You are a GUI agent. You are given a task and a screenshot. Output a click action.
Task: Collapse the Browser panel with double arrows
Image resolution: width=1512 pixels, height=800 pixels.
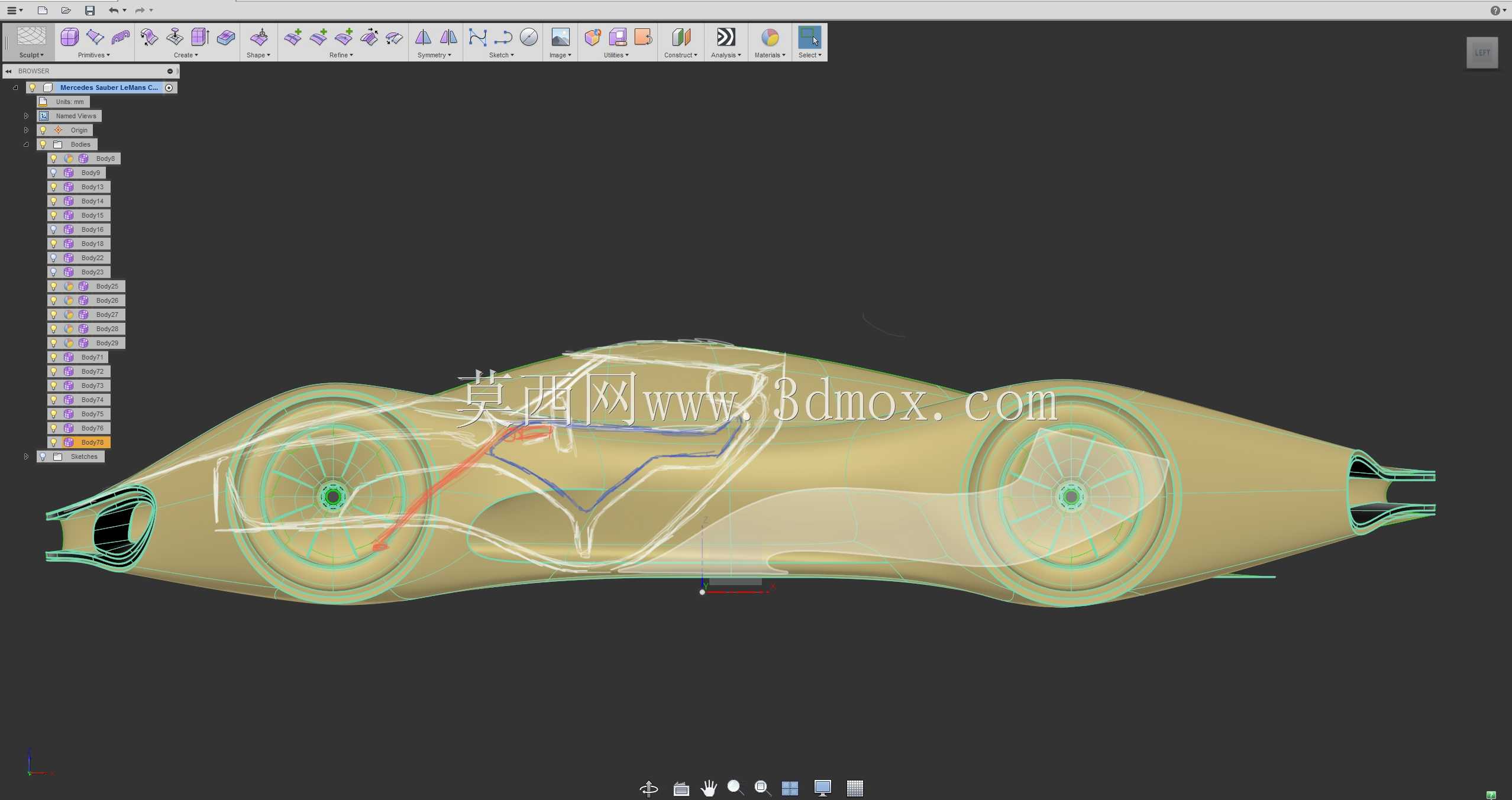point(8,71)
